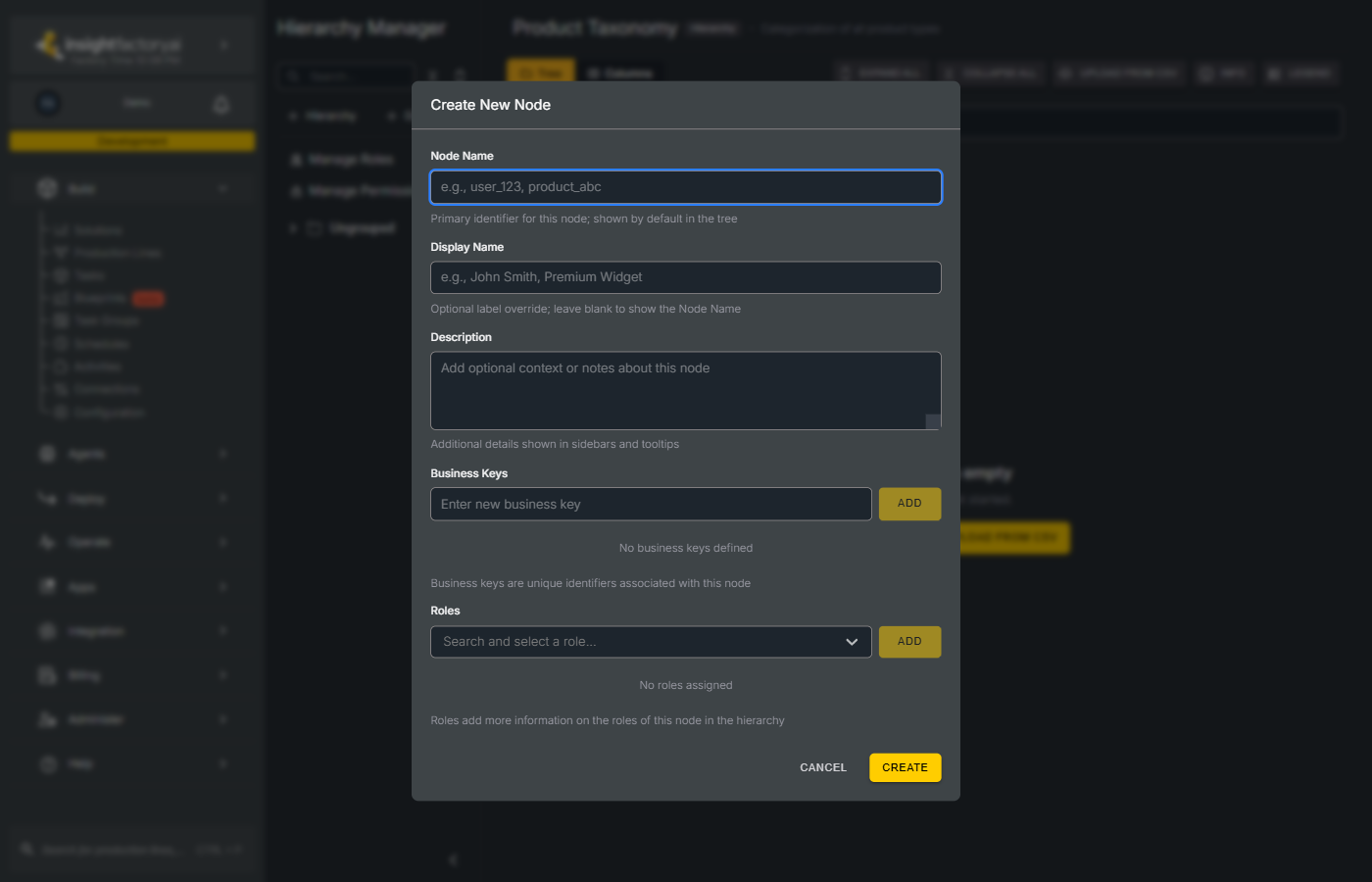This screenshot has width=1372, height=882.
Task: Switch to the Tree tab
Action: 541,72
